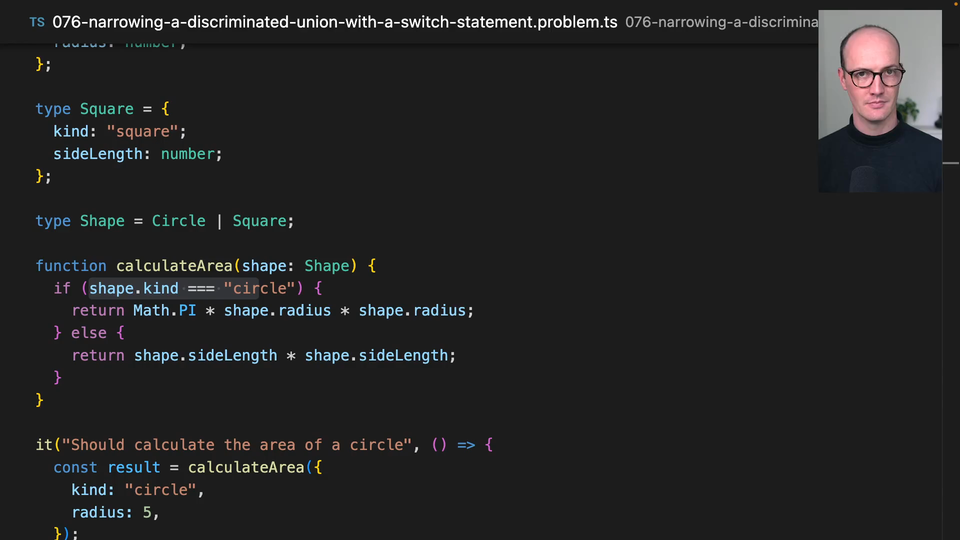The width and height of the screenshot is (960, 540).
Task: Place cursor on highlighted shape.kind expression
Action: pos(134,289)
